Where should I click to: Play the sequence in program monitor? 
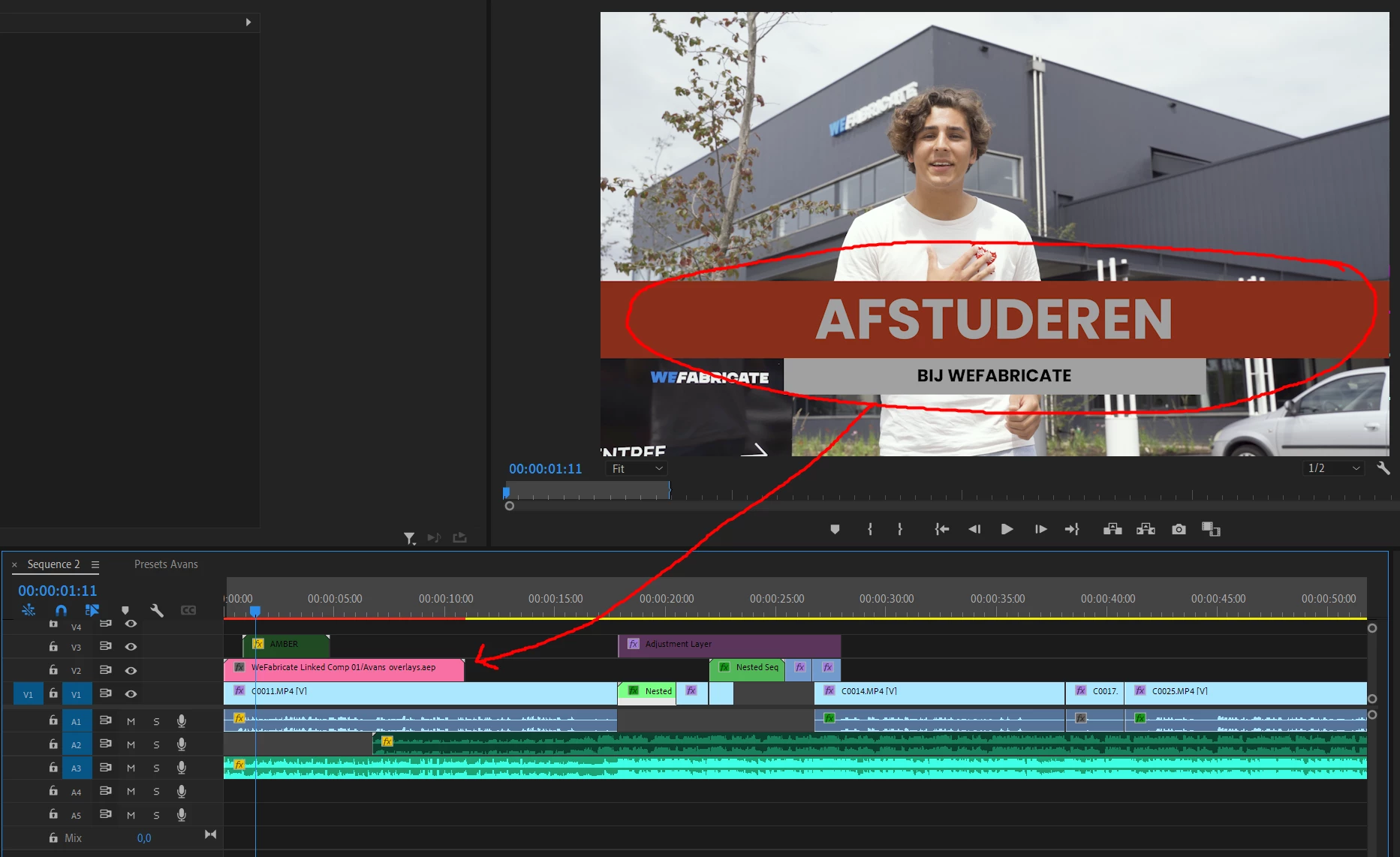(x=1007, y=529)
